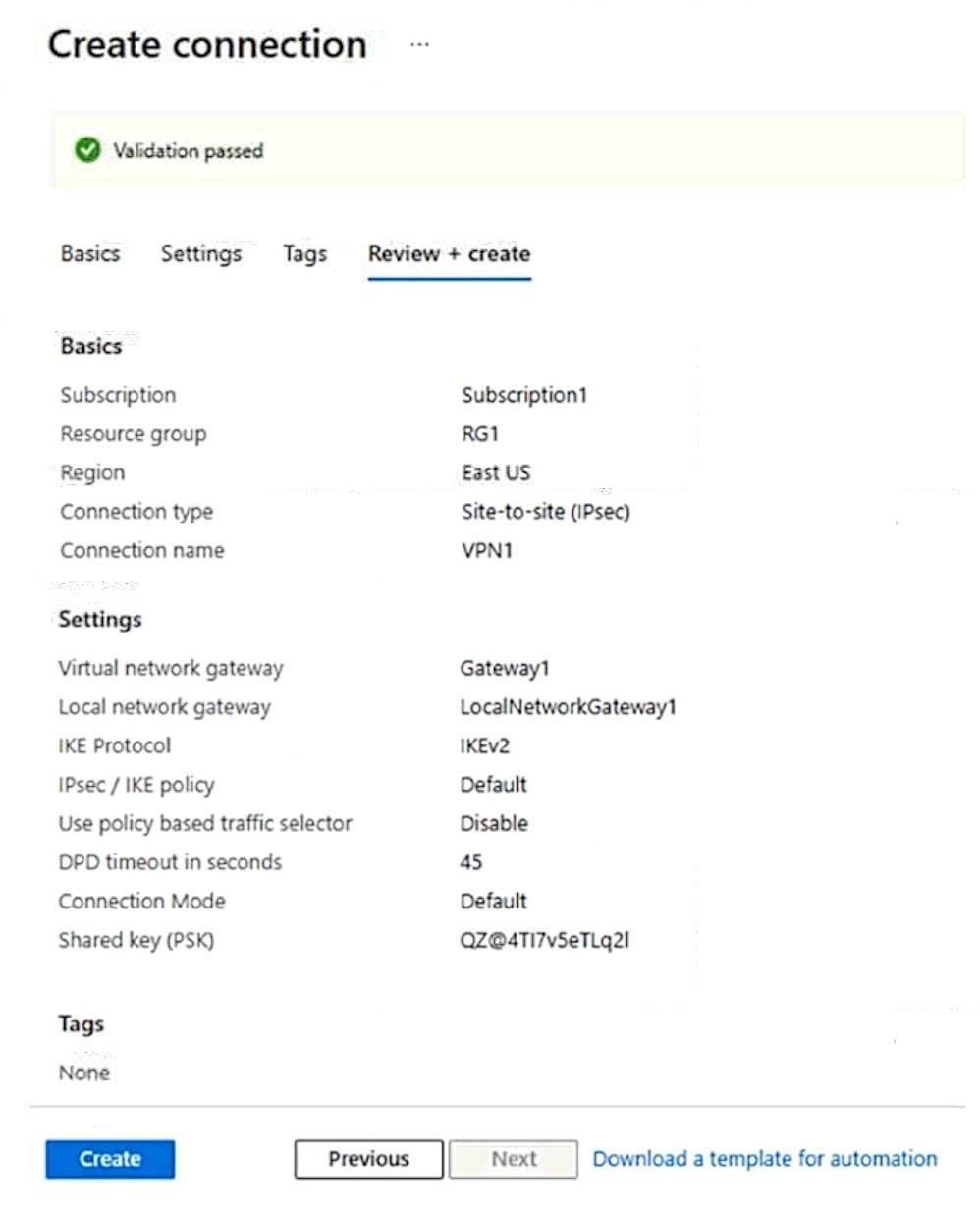Screen dimensions: 980x1210
Task: Select the VPN1 connection name text
Action: point(487,551)
